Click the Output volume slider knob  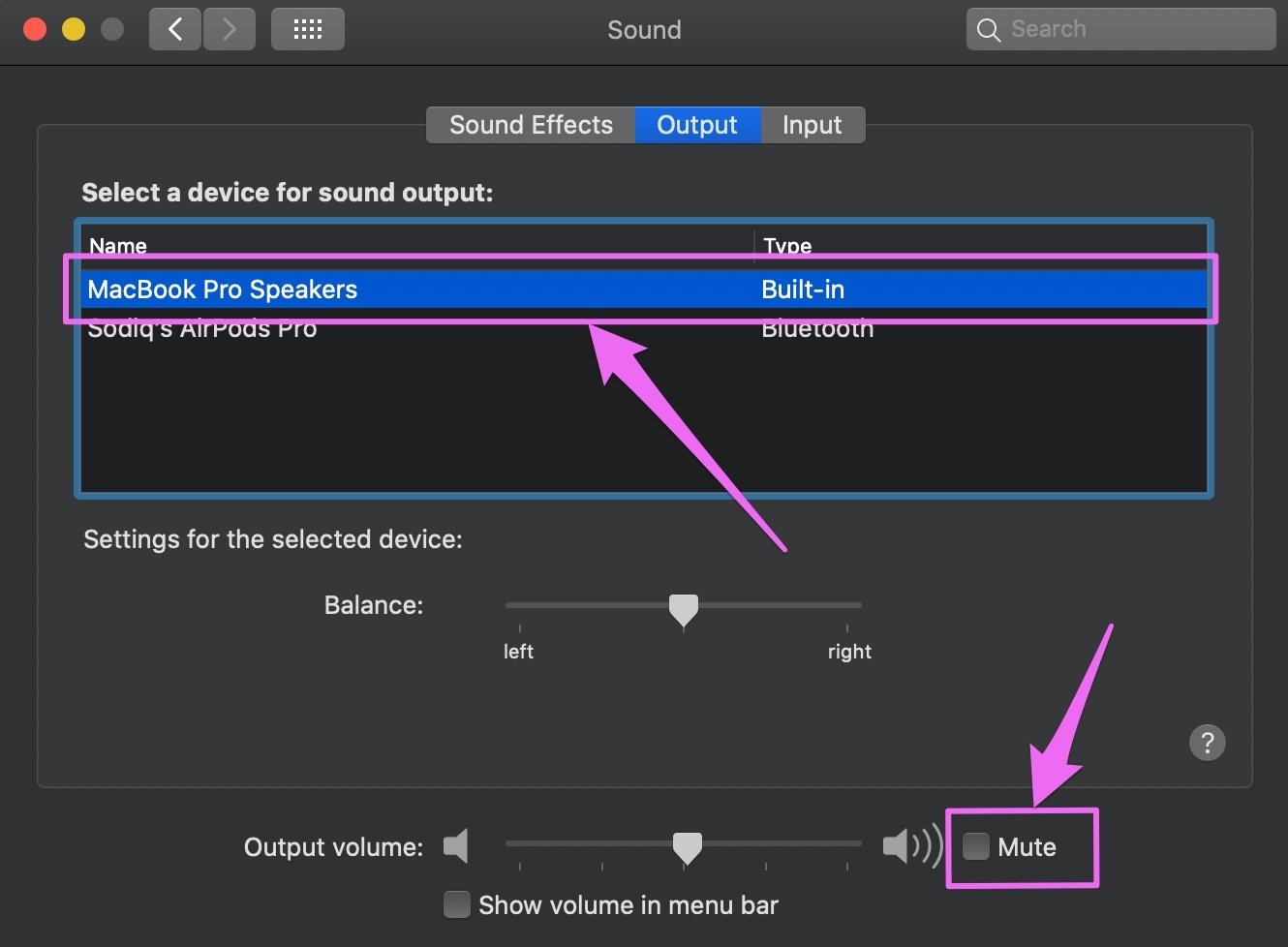click(688, 848)
